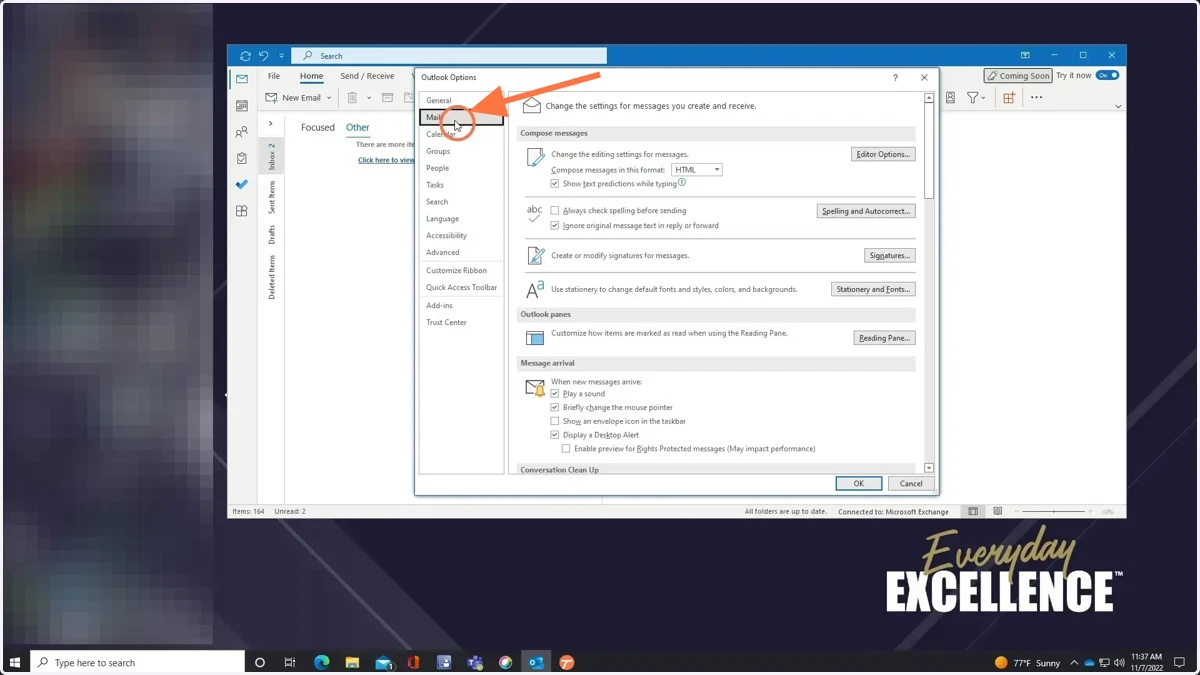Screen dimensions: 1200x675
Task: Click the Reading Pane button
Action: [x=884, y=338]
